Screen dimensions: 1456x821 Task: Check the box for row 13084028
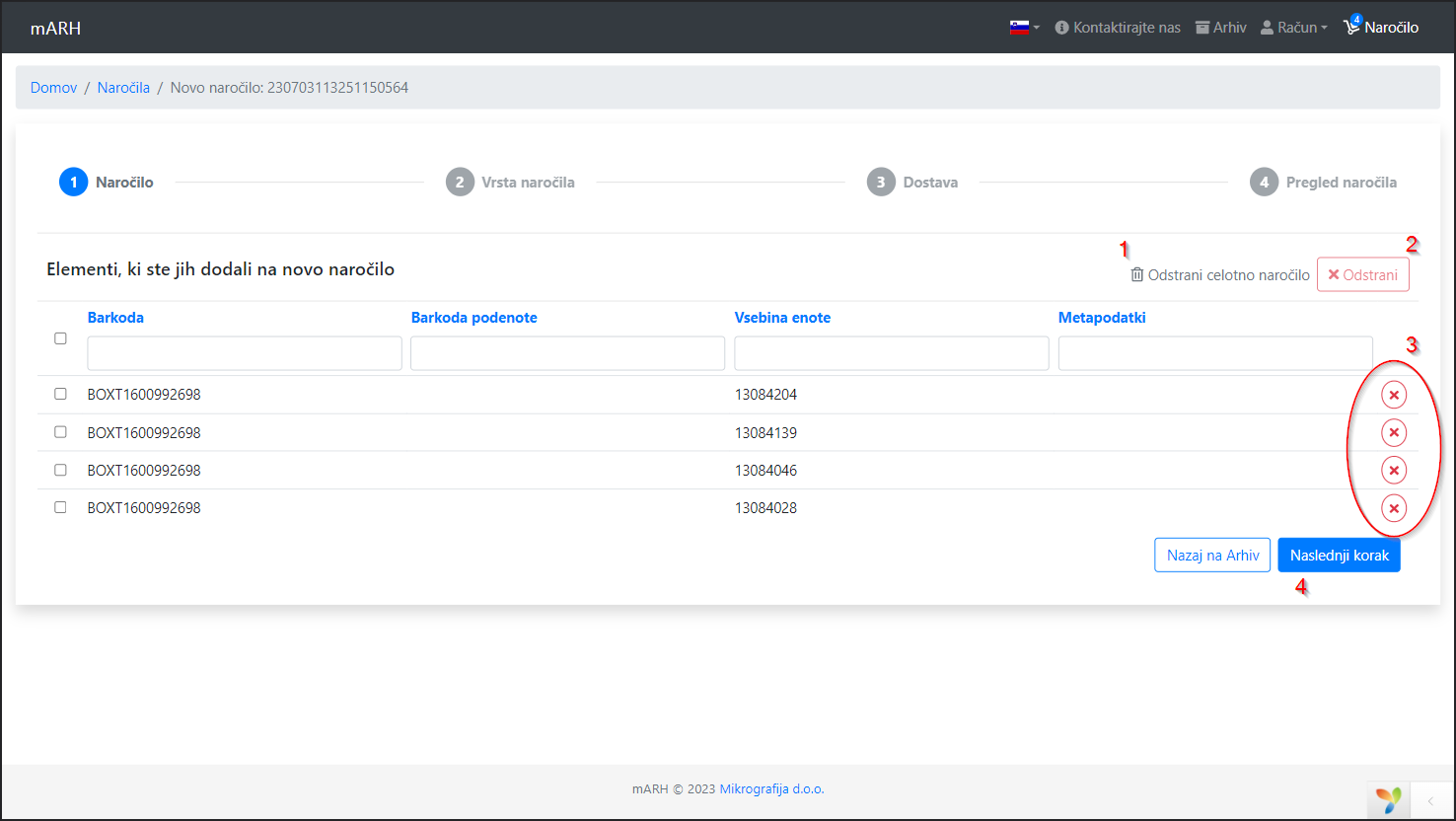point(60,507)
